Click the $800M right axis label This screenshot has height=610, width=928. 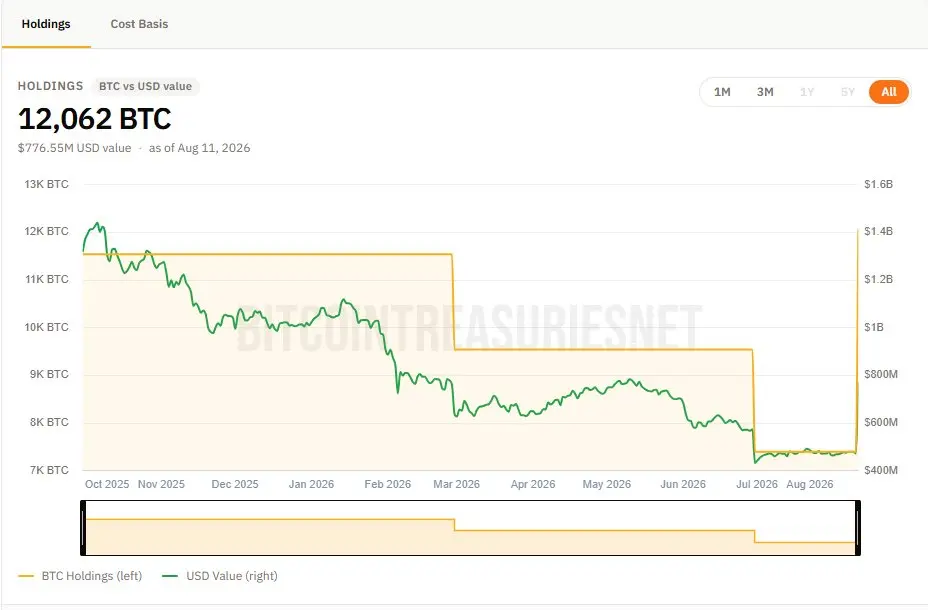click(x=881, y=375)
